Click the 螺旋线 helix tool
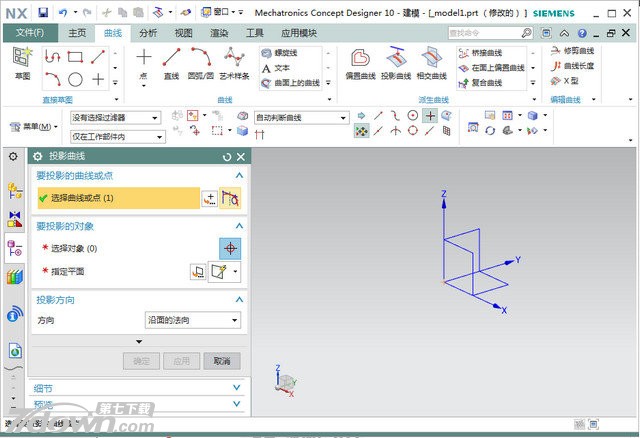The image size is (640, 438). point(280,53)
